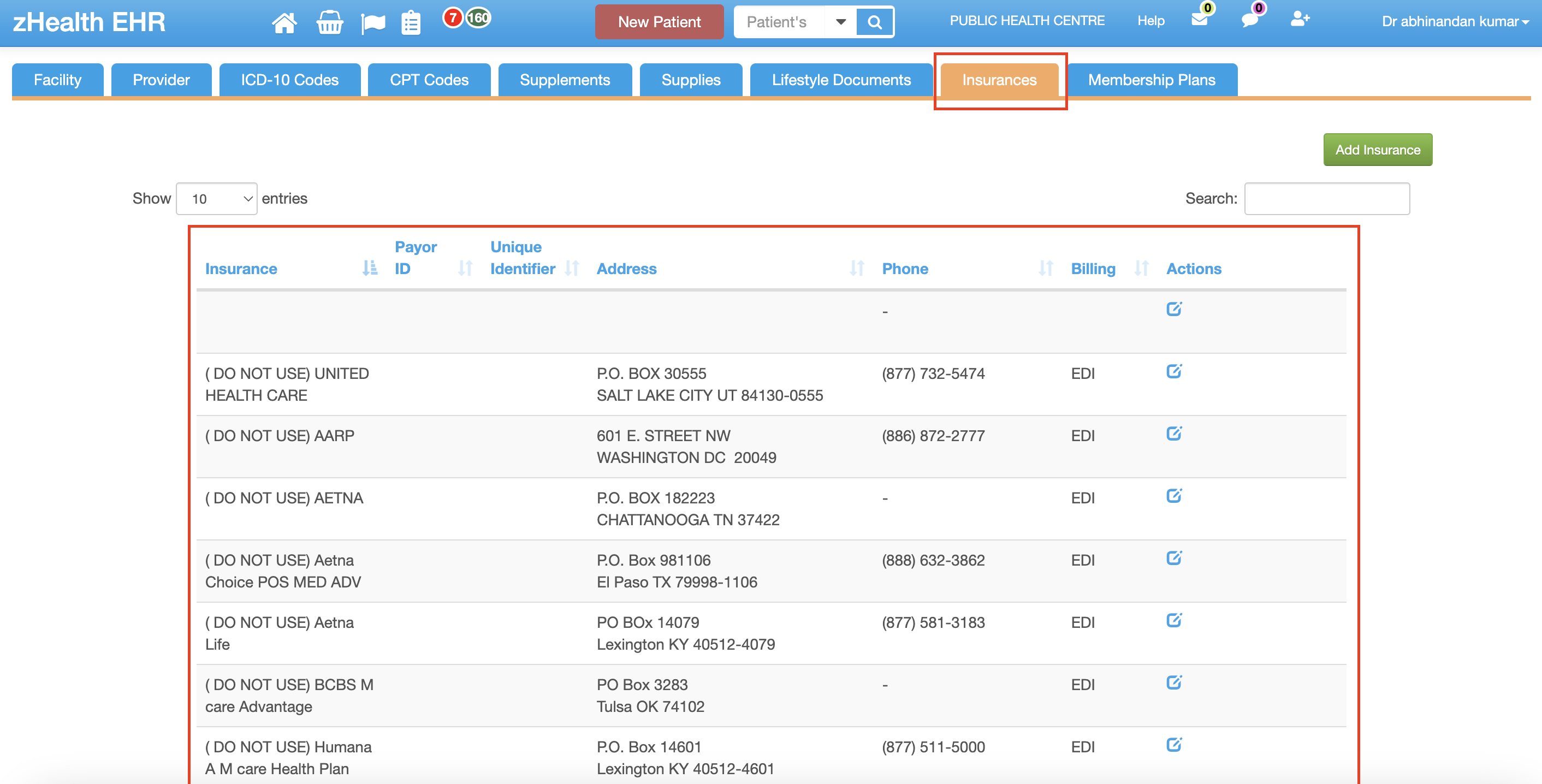Edit the blank first insurance row

pos(1174,309)
